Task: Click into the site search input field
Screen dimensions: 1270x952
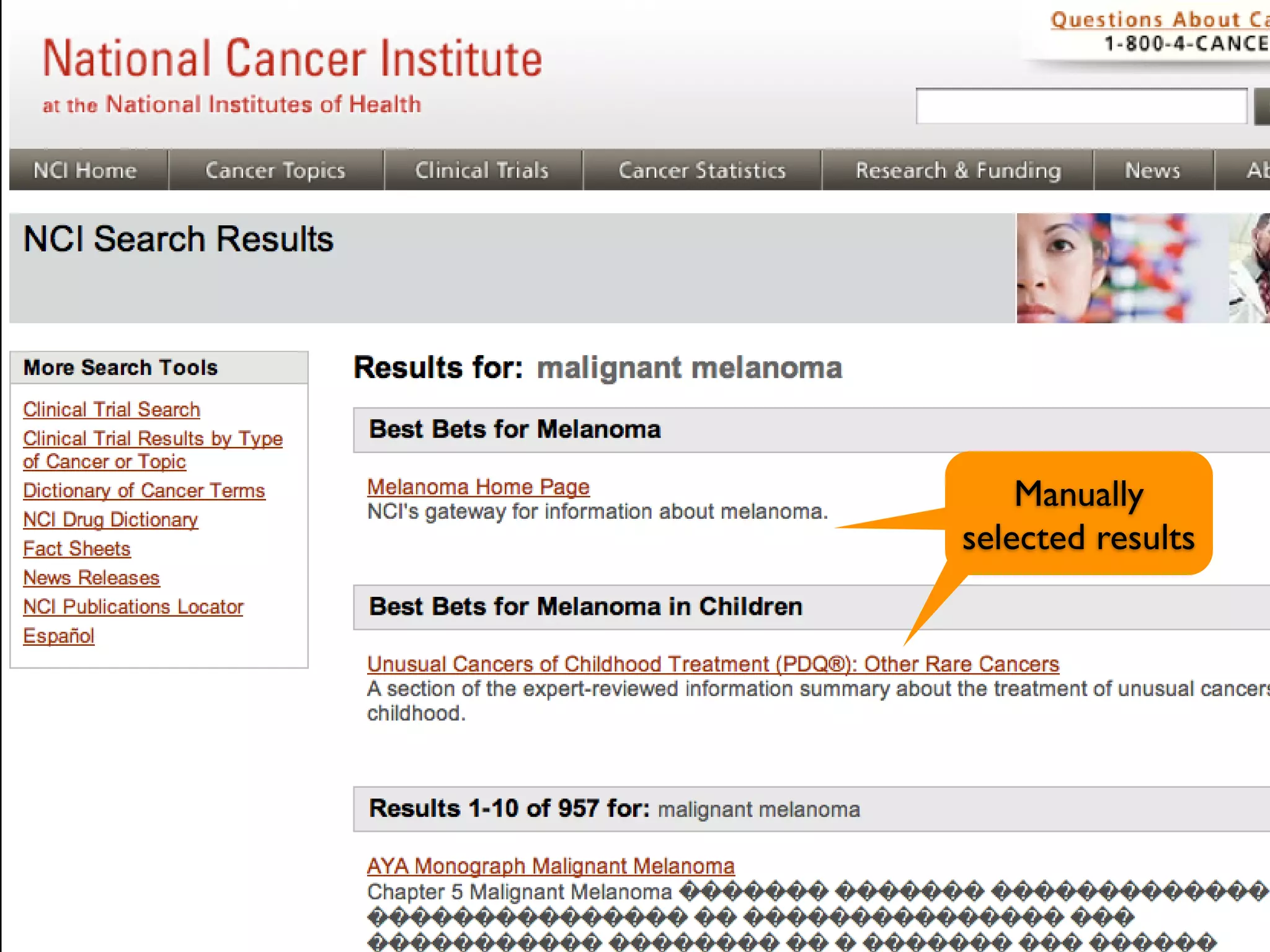Action: [x=1081, y=107]
